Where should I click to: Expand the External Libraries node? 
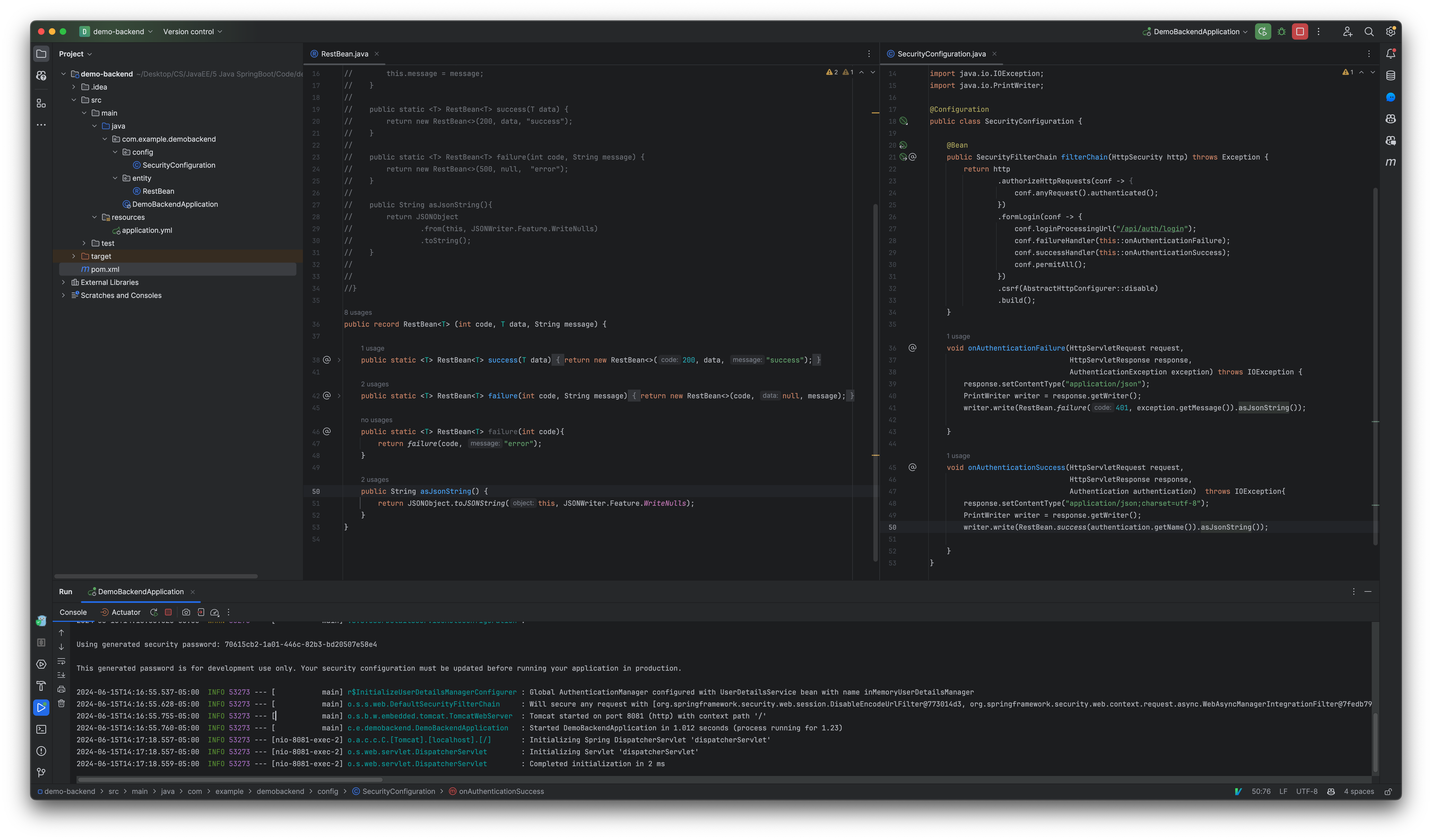click(x=63, y=282)
